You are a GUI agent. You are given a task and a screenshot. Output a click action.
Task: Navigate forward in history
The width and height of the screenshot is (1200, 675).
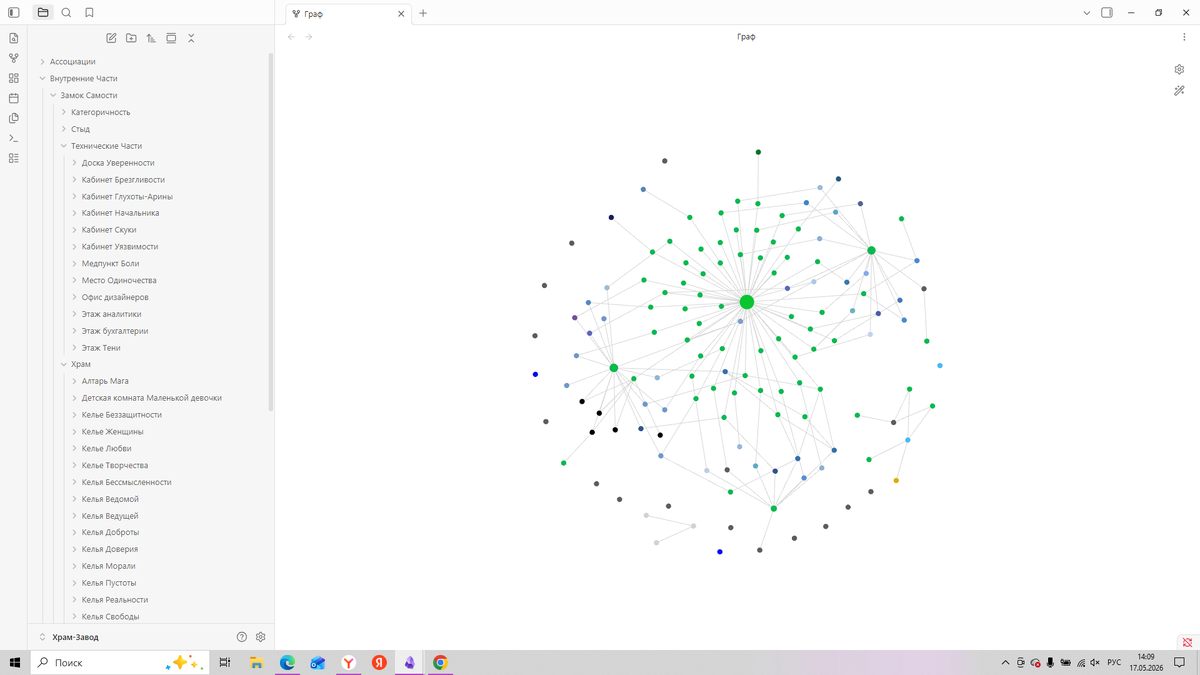coord(309,37)
